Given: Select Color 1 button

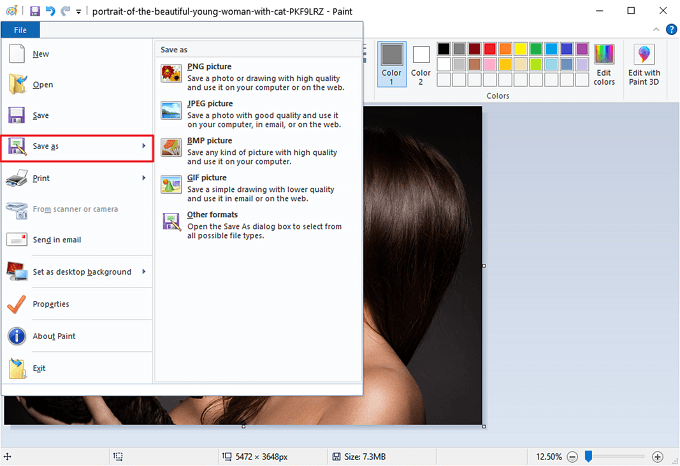Looking at the screenshot, I should (x=392, y=64).
